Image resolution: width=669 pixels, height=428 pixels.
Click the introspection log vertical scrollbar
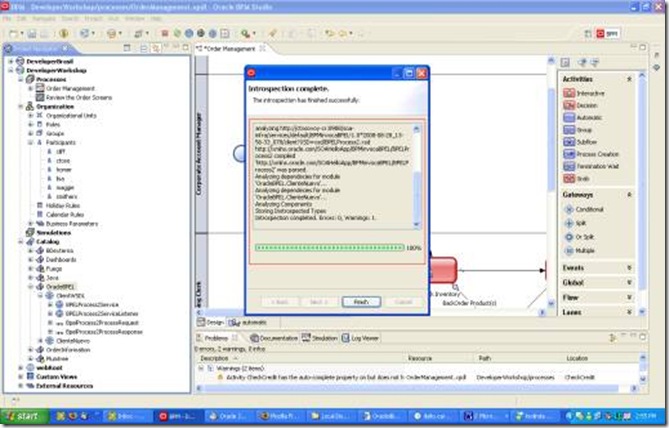tap(416, 177)
